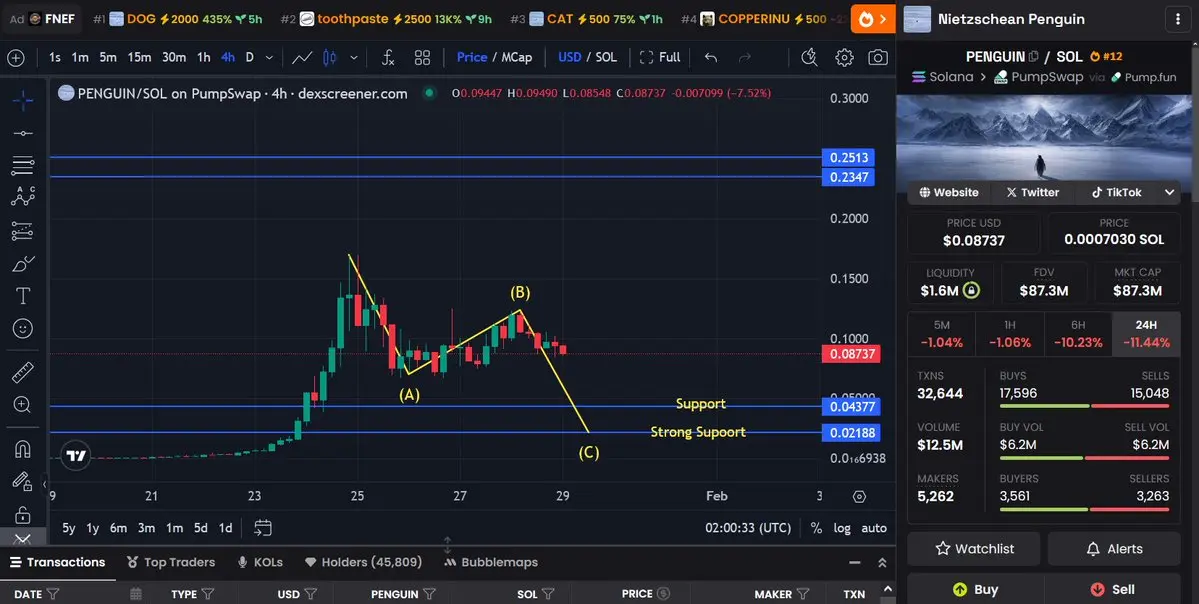The height and width of the screenshot is (604, 1199).
Task: Activate the zoom in tool
Action: [x=23, y=404]
